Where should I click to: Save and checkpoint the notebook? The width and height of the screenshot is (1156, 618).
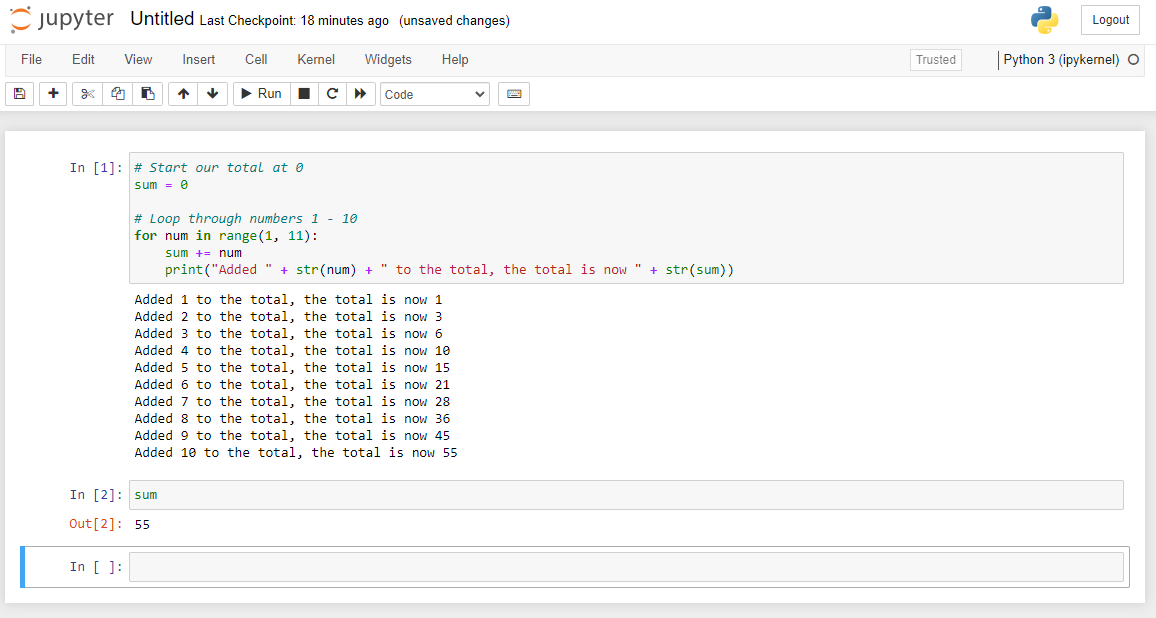click(20, 94)
